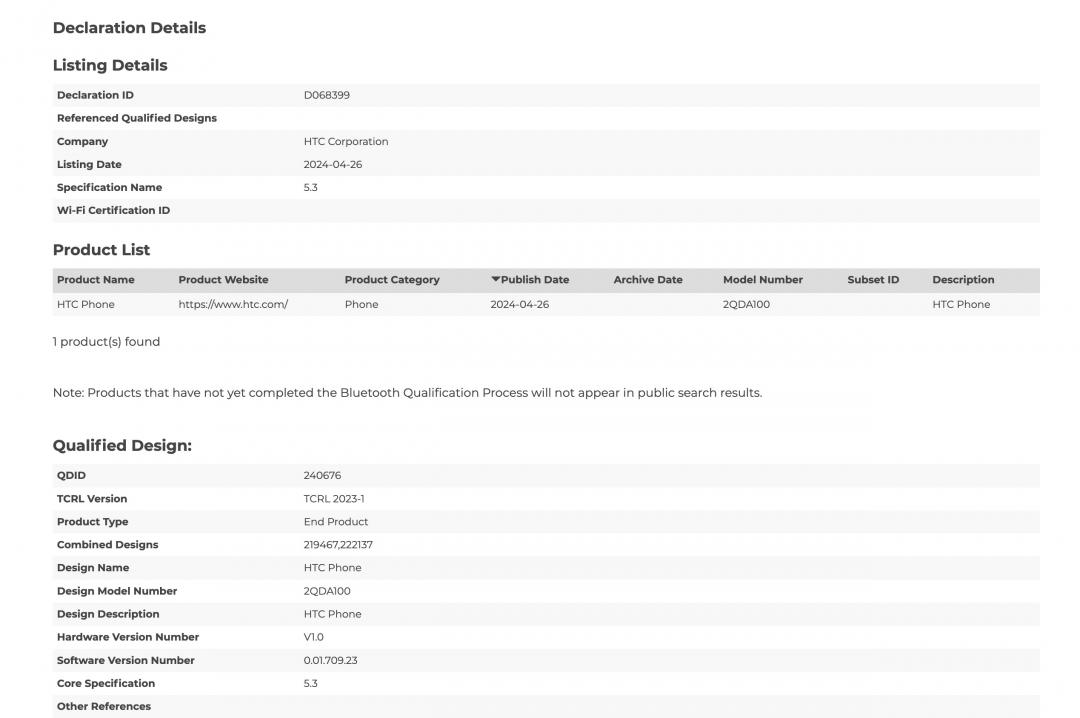Select the Description column header
1080x718 pixels.
click(x=962, y=280)
